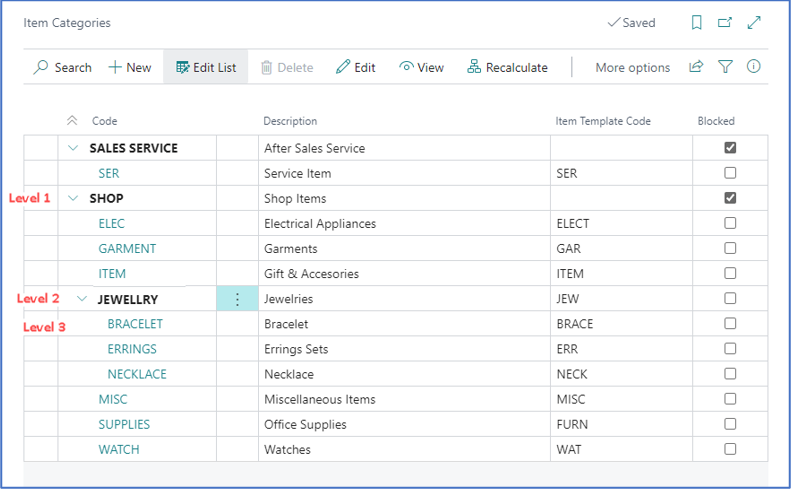The image size is (791, 490).
Task: Collapse all rows using header double chevron
Action: pos(72,121)
